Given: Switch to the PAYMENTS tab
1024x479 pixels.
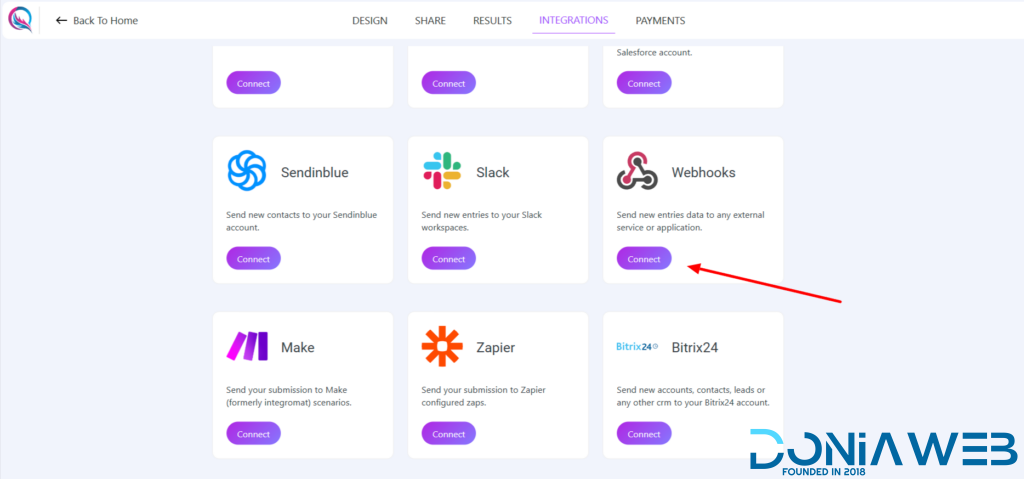Looking at the screenshot, I should (660, 20).
